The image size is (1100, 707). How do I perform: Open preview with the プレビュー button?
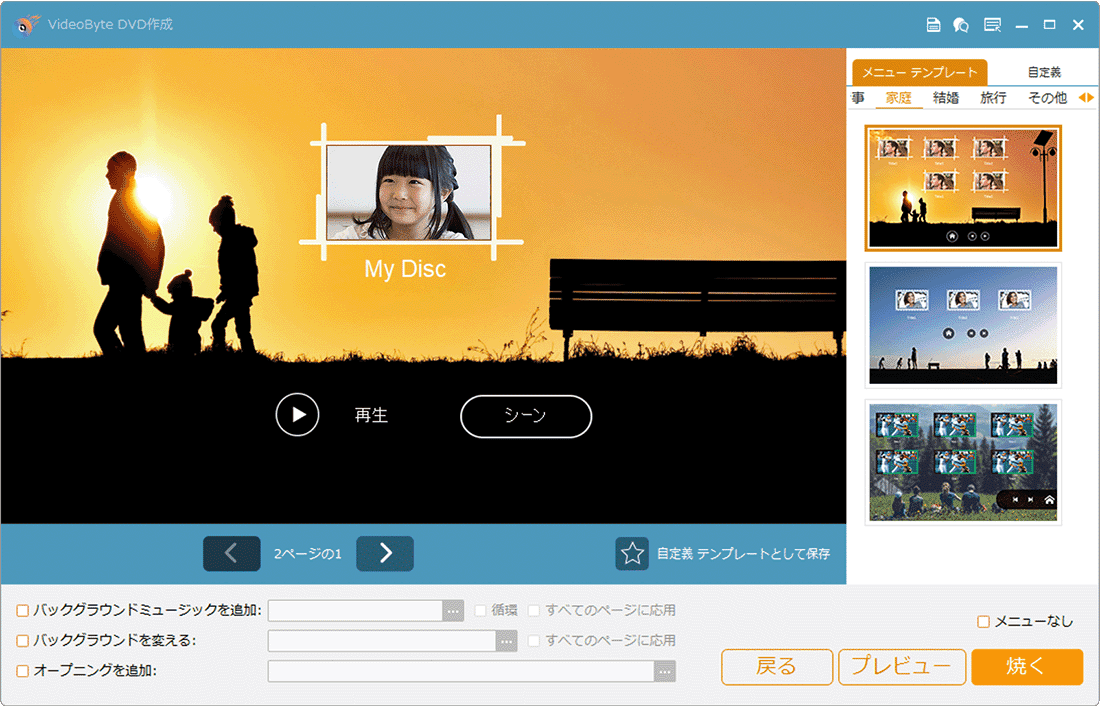901,667
